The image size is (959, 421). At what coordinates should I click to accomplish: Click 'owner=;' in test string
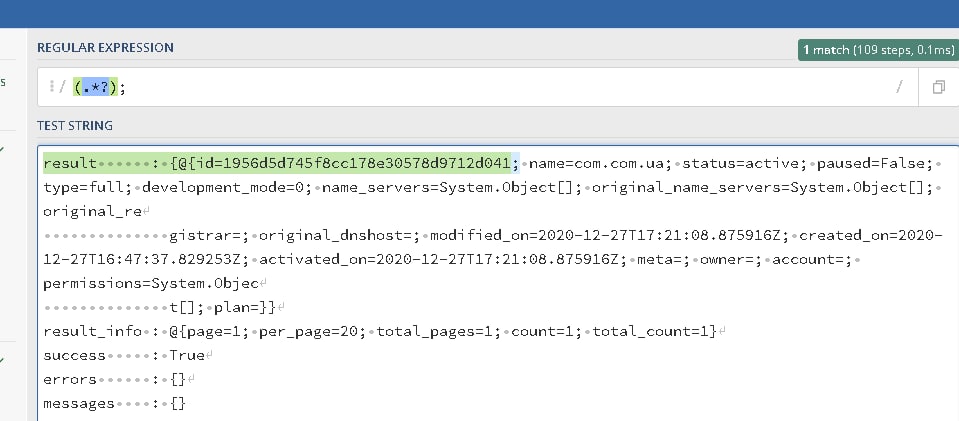click(731, 259)
